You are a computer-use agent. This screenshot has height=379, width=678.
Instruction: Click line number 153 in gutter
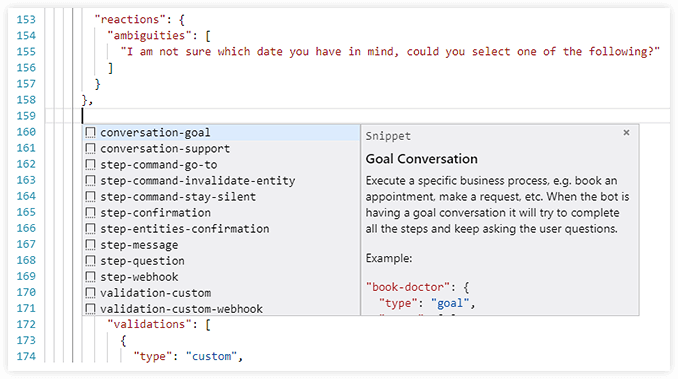click(x=26, y=19)
